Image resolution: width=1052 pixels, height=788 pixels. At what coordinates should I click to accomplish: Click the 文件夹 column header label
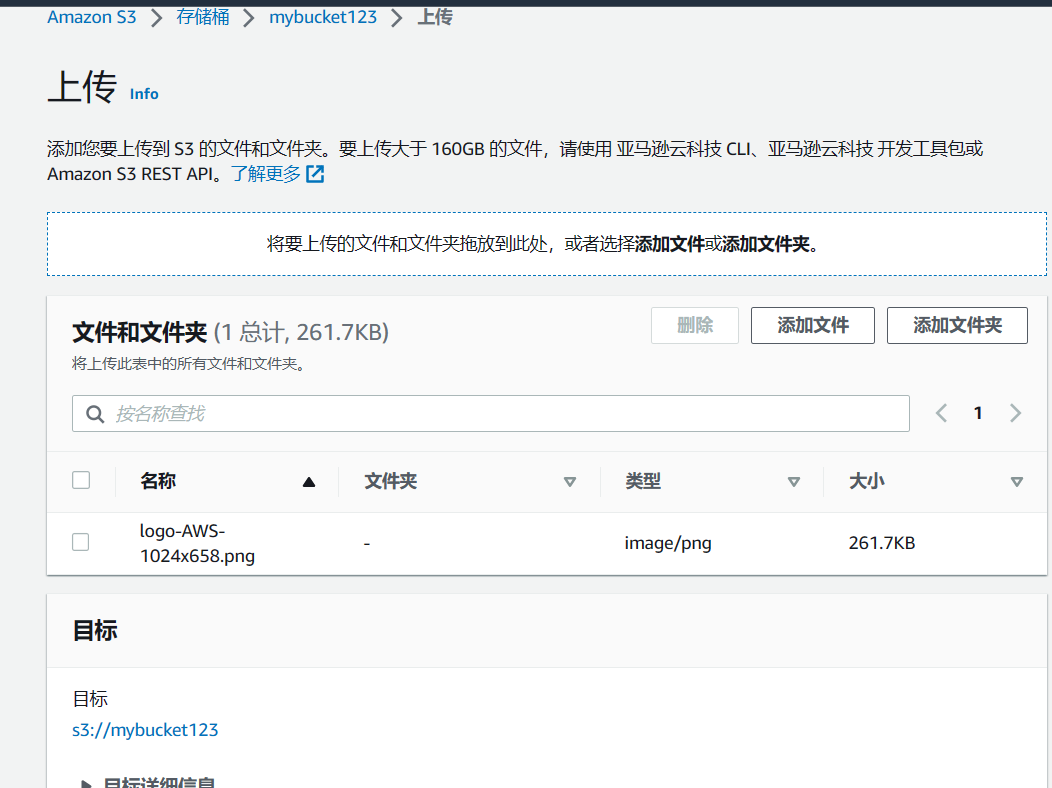click(x=390, y=481)
